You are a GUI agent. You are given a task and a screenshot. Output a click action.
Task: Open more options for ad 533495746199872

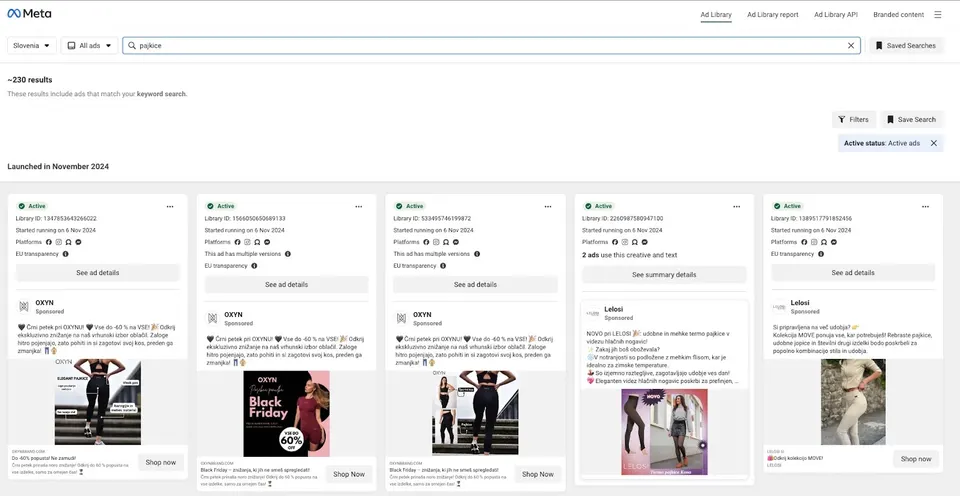(548, 206)
